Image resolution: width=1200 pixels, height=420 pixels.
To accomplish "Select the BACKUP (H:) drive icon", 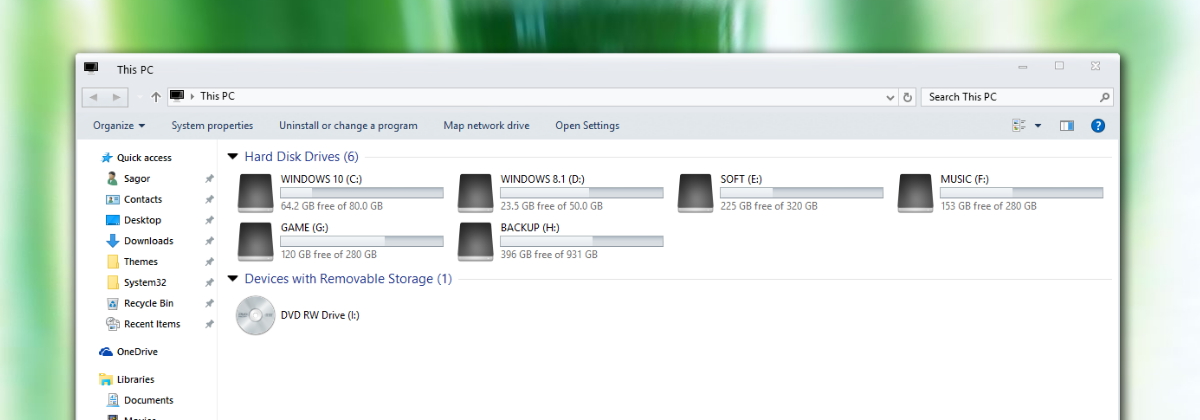I will 475,241.
